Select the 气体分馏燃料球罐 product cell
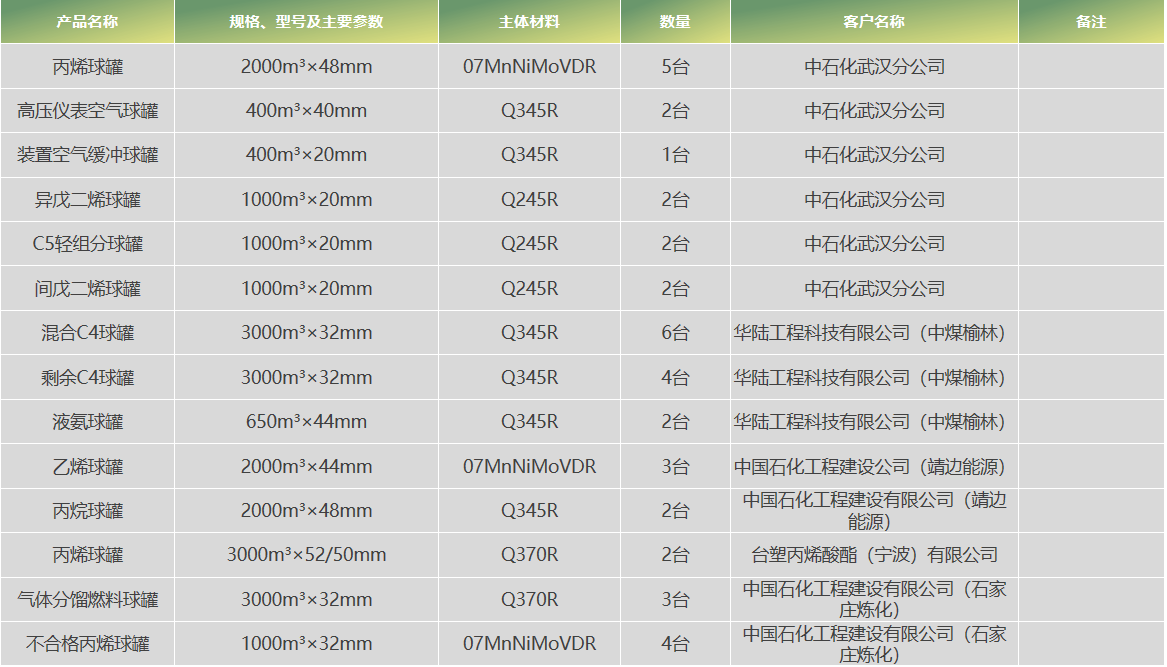The width and height of the screenshot is (1167, 667). coord(87,600)
